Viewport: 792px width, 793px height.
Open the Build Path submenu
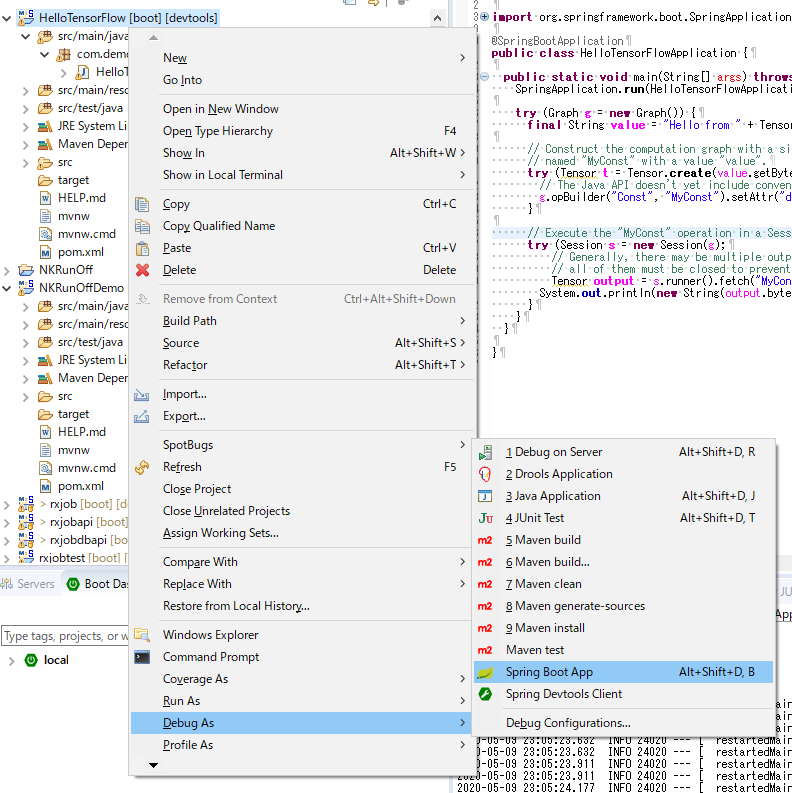302,321
